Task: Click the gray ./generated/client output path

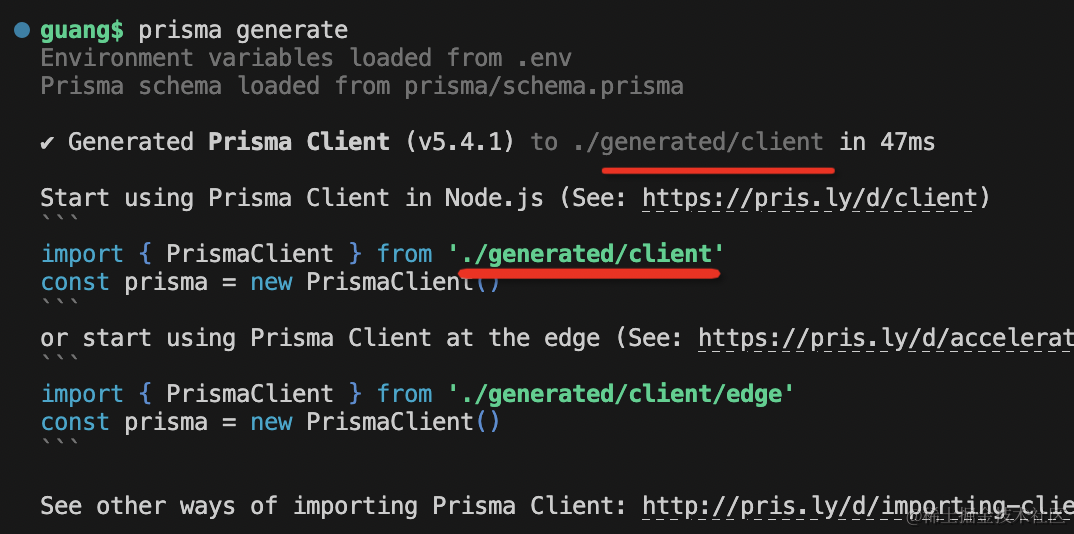Action: pos(699,142)
